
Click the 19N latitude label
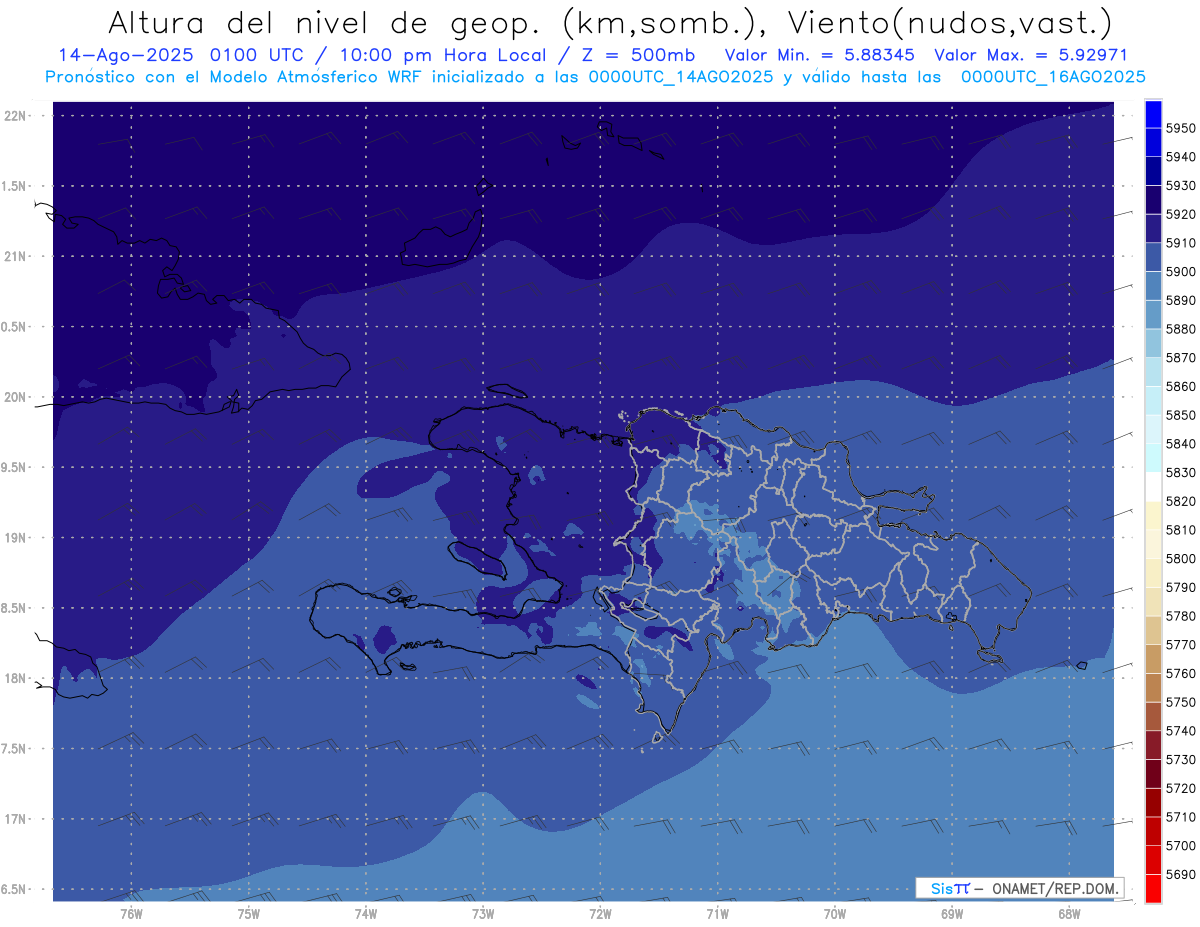pyautogui.click(x=15, y=537)
